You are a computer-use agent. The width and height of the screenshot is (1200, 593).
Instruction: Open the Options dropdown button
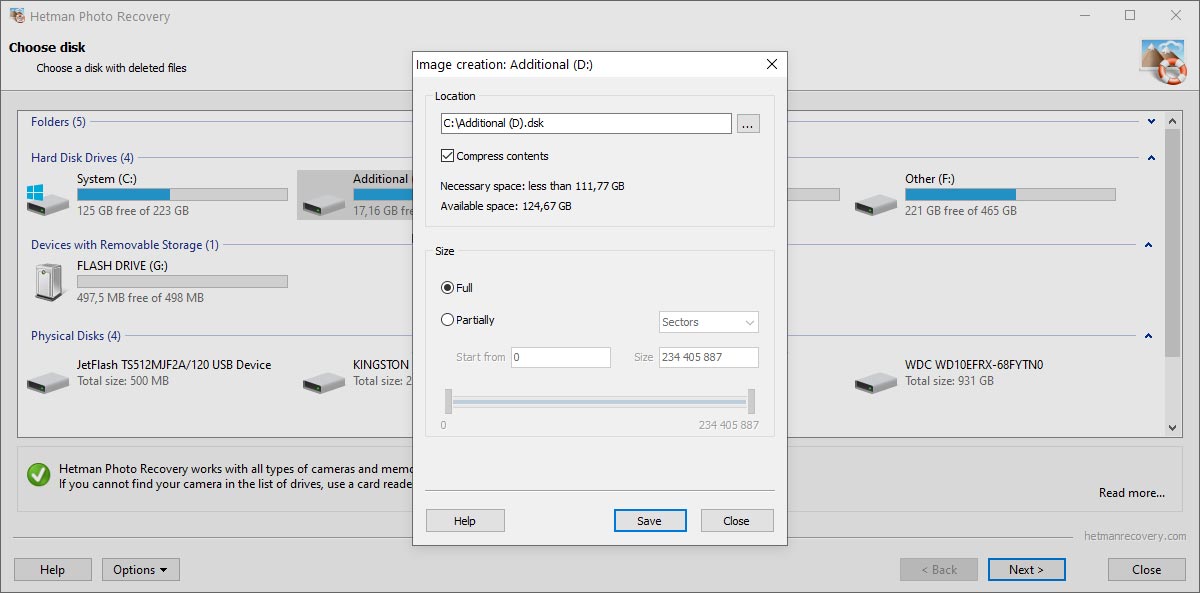click(x=141, y=570)
